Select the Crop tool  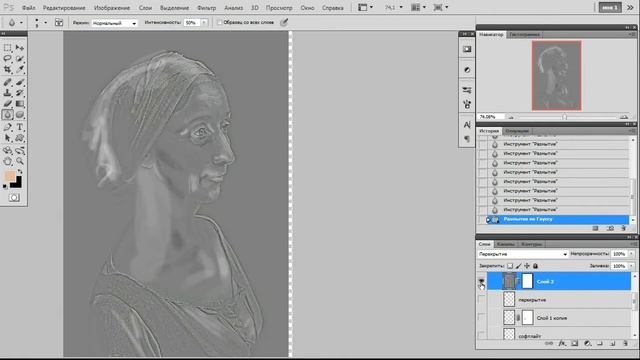[x=7, y=70]
